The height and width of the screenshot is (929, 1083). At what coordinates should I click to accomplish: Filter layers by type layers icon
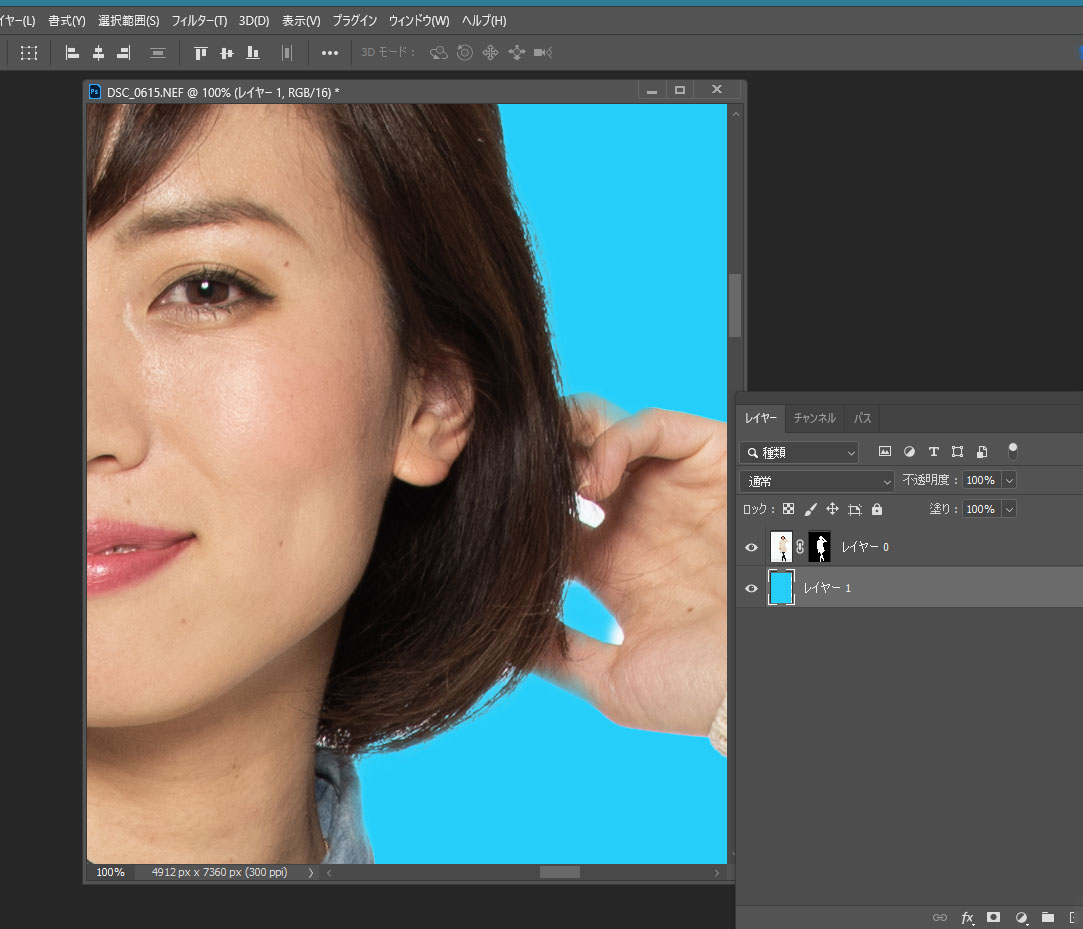[933, 452]
